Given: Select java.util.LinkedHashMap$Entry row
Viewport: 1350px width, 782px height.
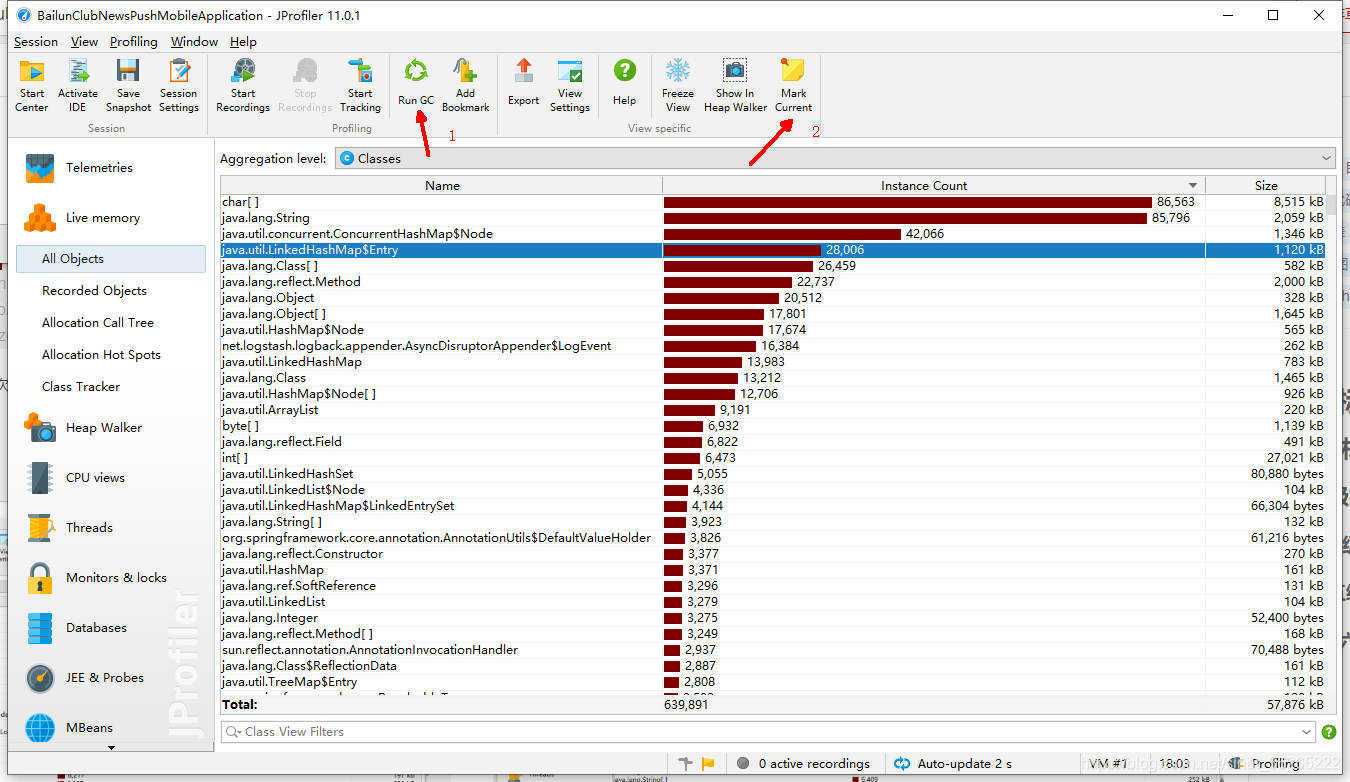Looking at the screenshot, I should coord(773,250).
